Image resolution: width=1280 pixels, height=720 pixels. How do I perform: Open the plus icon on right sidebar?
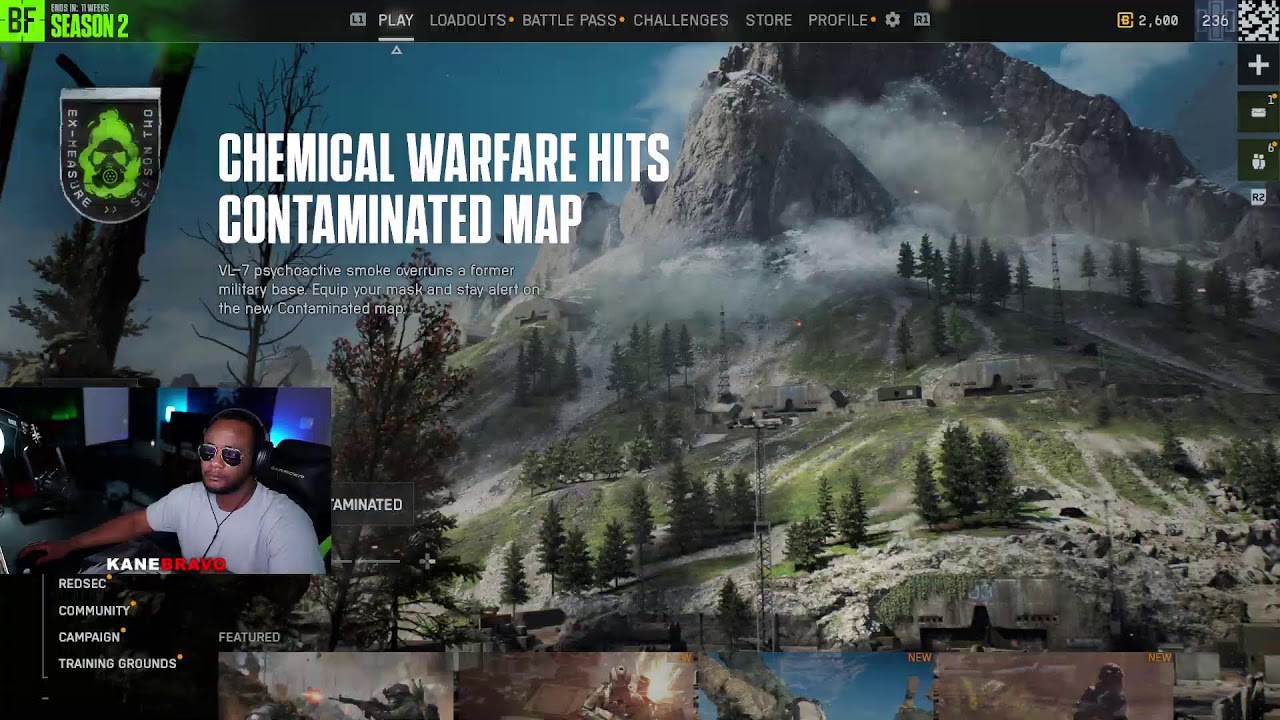(x=1258, y=66)
